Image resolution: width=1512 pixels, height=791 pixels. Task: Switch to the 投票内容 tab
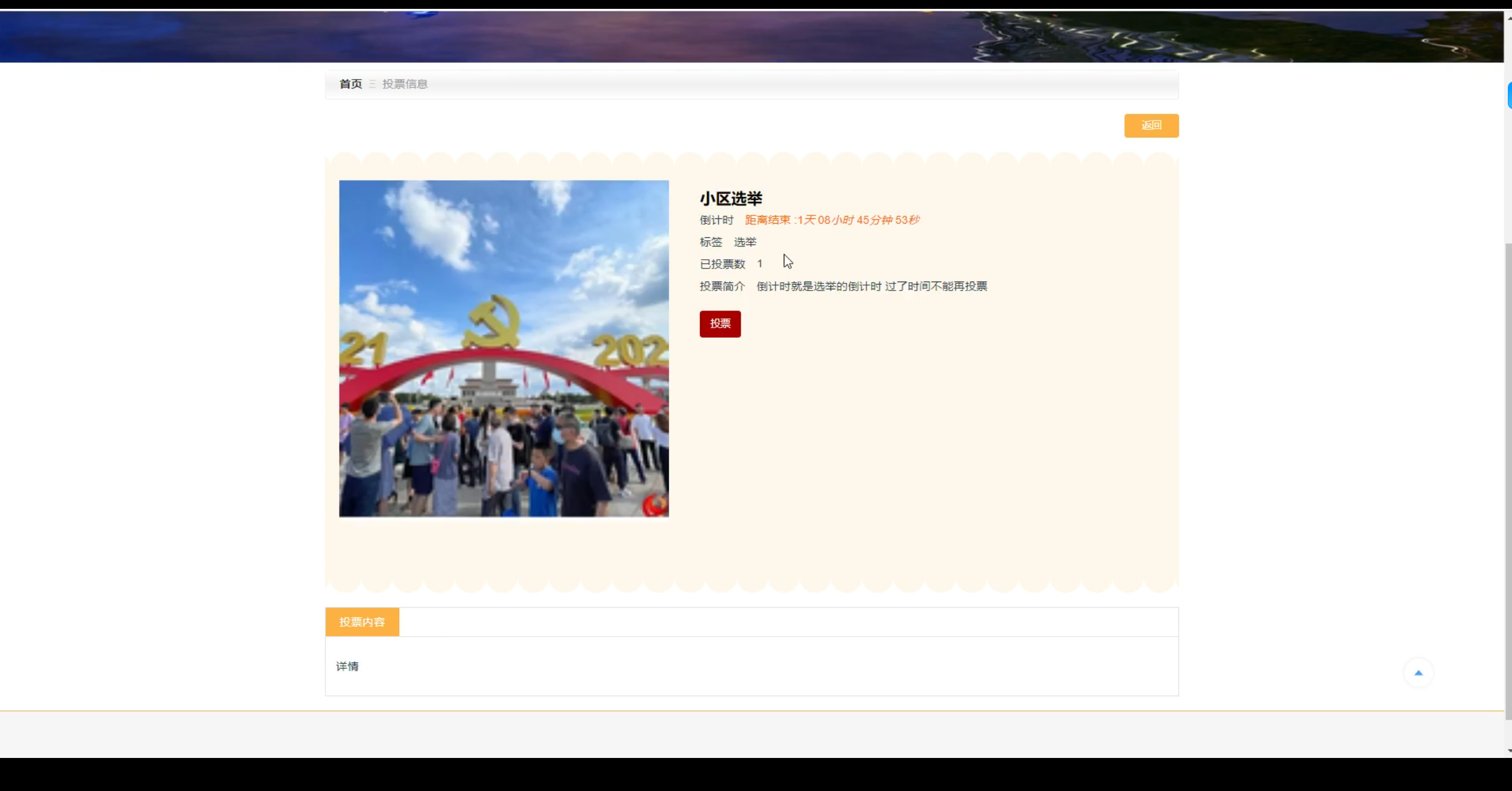point(362,622)
